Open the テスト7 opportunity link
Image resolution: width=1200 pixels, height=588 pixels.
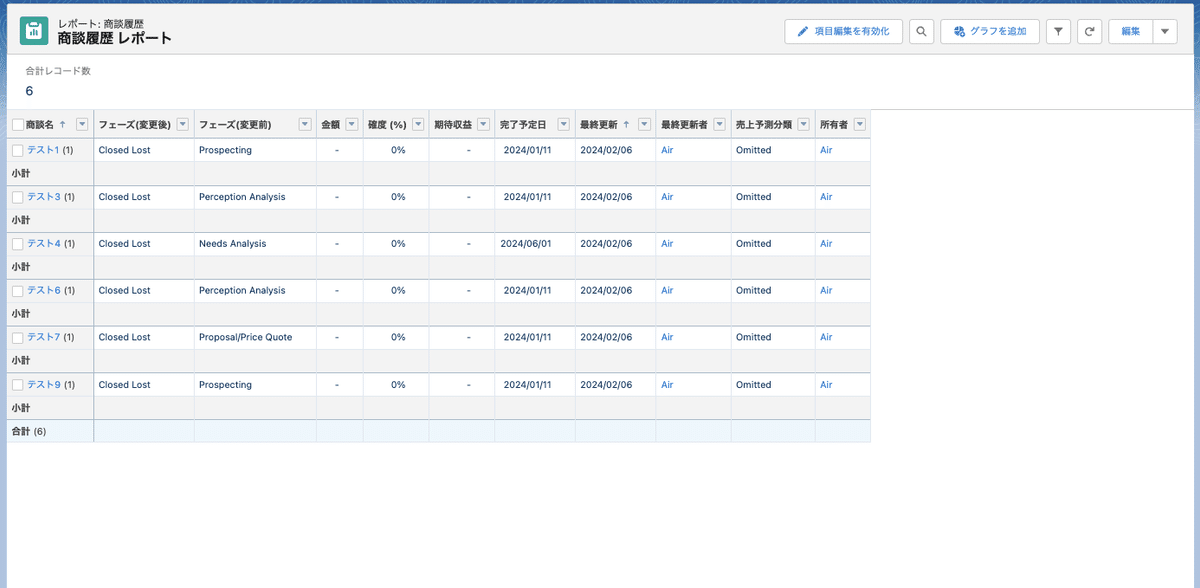click(44, 338)
